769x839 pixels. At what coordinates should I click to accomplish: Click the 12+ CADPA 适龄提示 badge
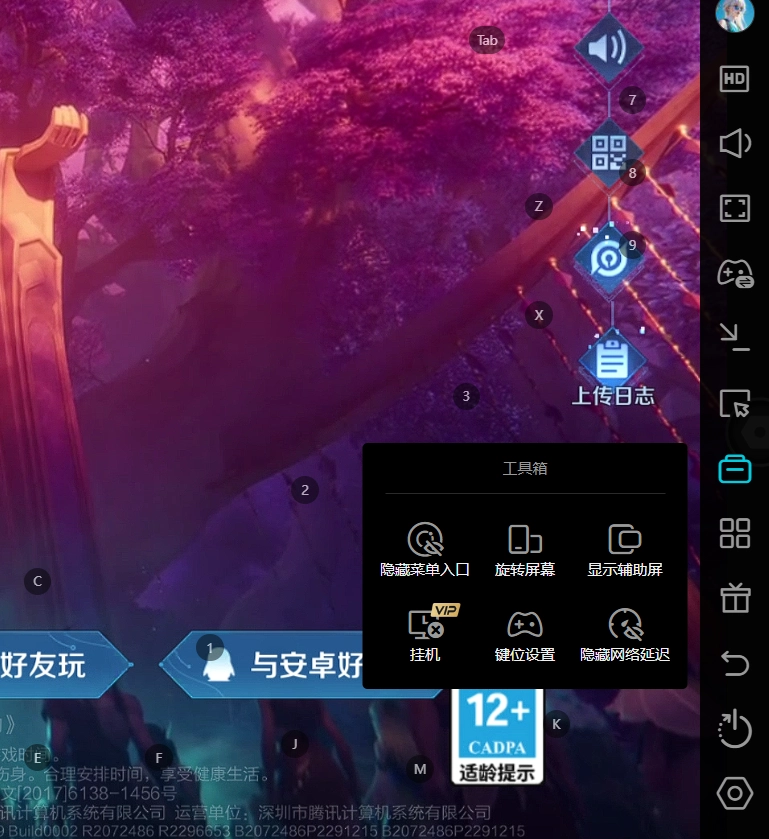pos(497,737)
